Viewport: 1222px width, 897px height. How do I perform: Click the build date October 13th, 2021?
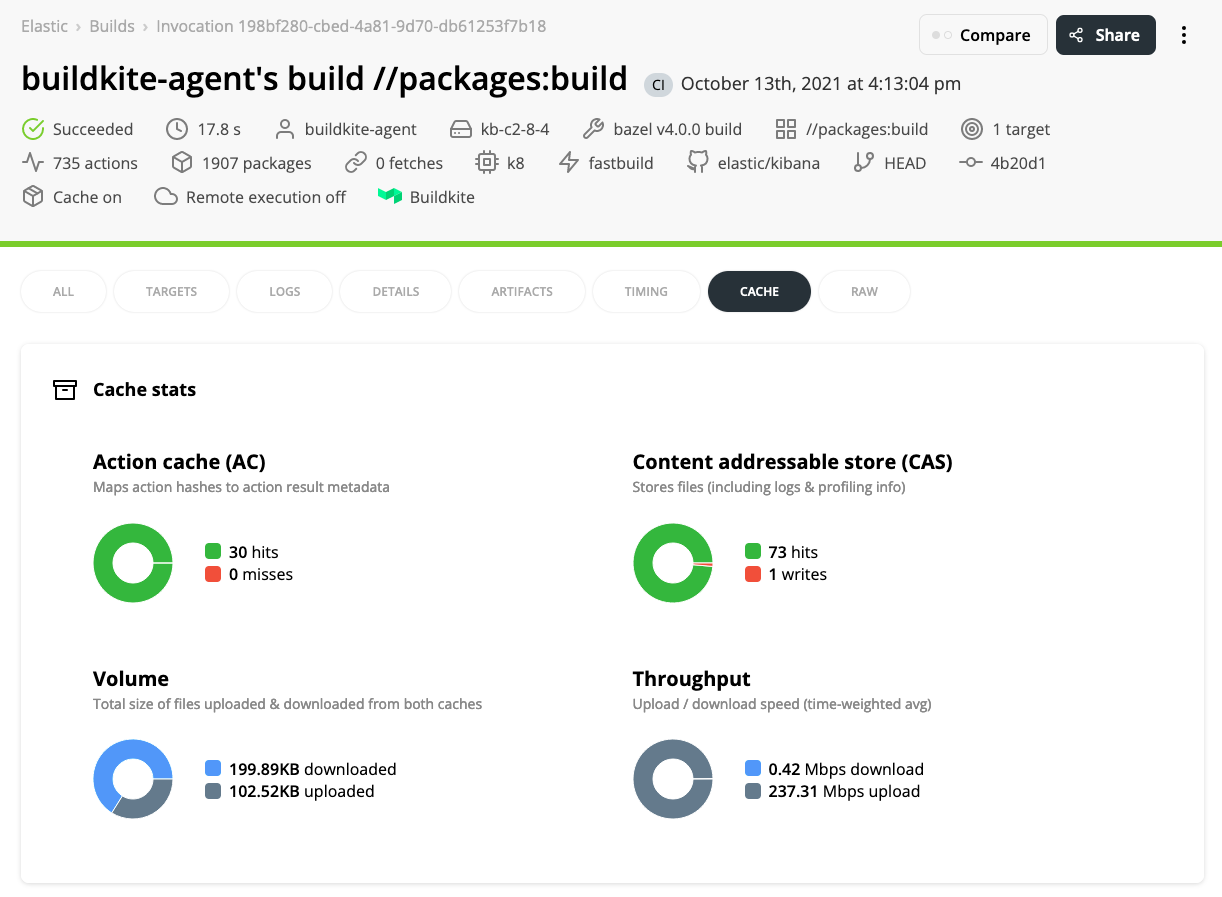pos(821,84)
